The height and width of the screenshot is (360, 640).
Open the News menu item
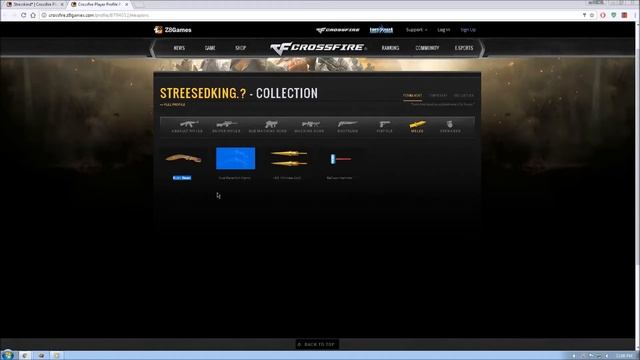[x=179, y=48]
